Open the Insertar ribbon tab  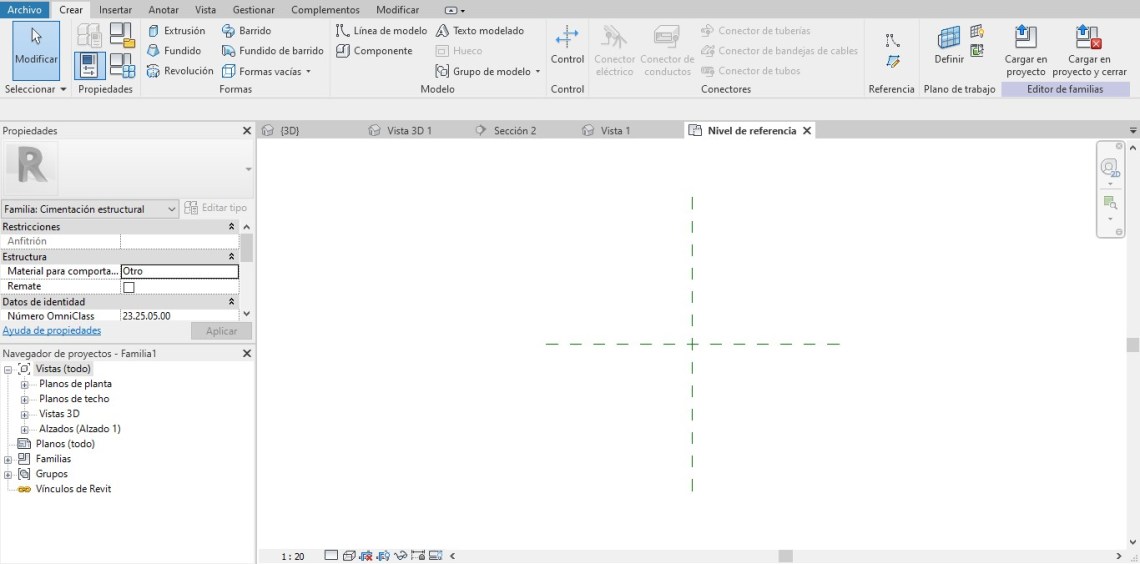[115, 10]
